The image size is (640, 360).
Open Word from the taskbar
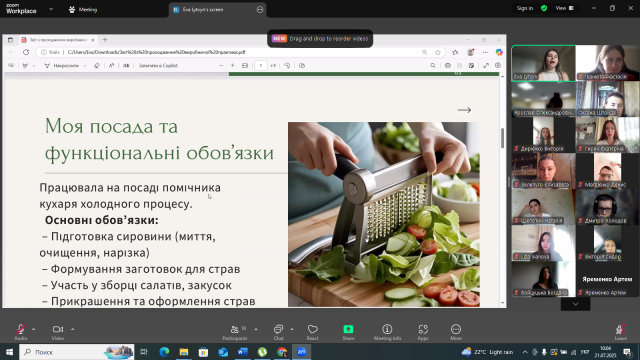tap(242, 352)
